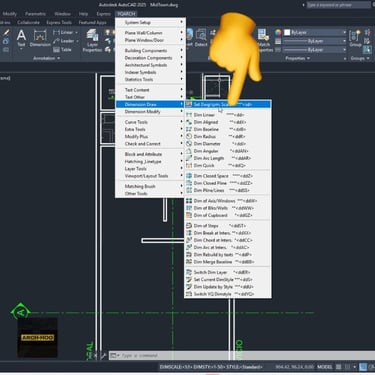Choose Switch Dim Layer entry
The image size is (375, 375).
pos(228,272)
